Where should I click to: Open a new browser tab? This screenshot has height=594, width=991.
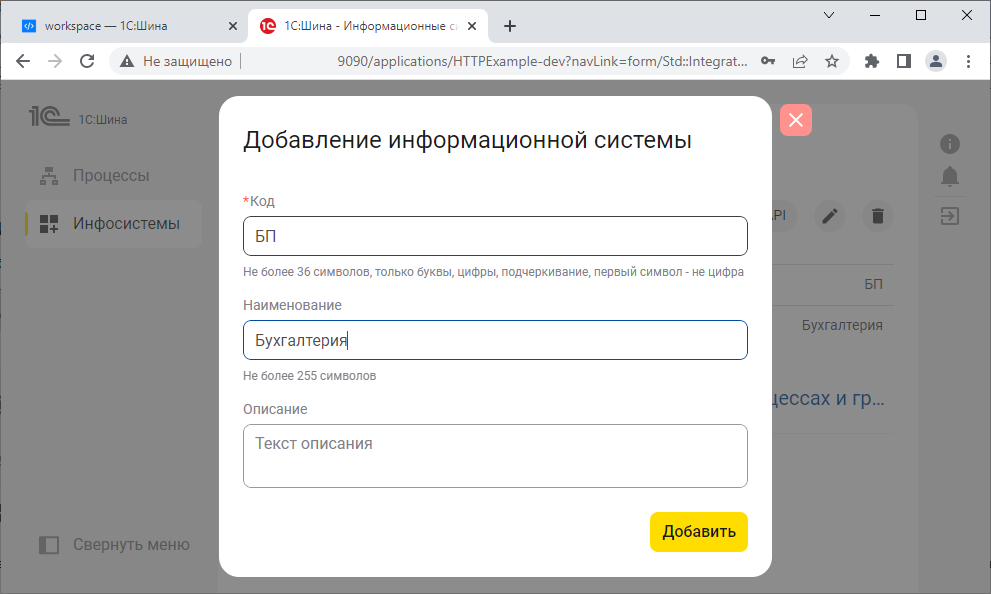[510, 26]
